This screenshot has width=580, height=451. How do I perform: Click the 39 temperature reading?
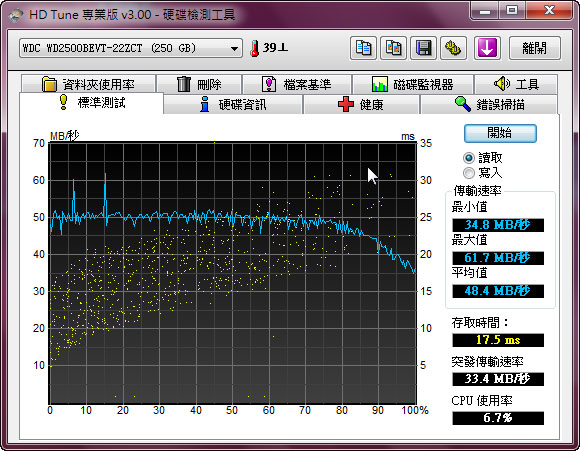click(275, 48)
